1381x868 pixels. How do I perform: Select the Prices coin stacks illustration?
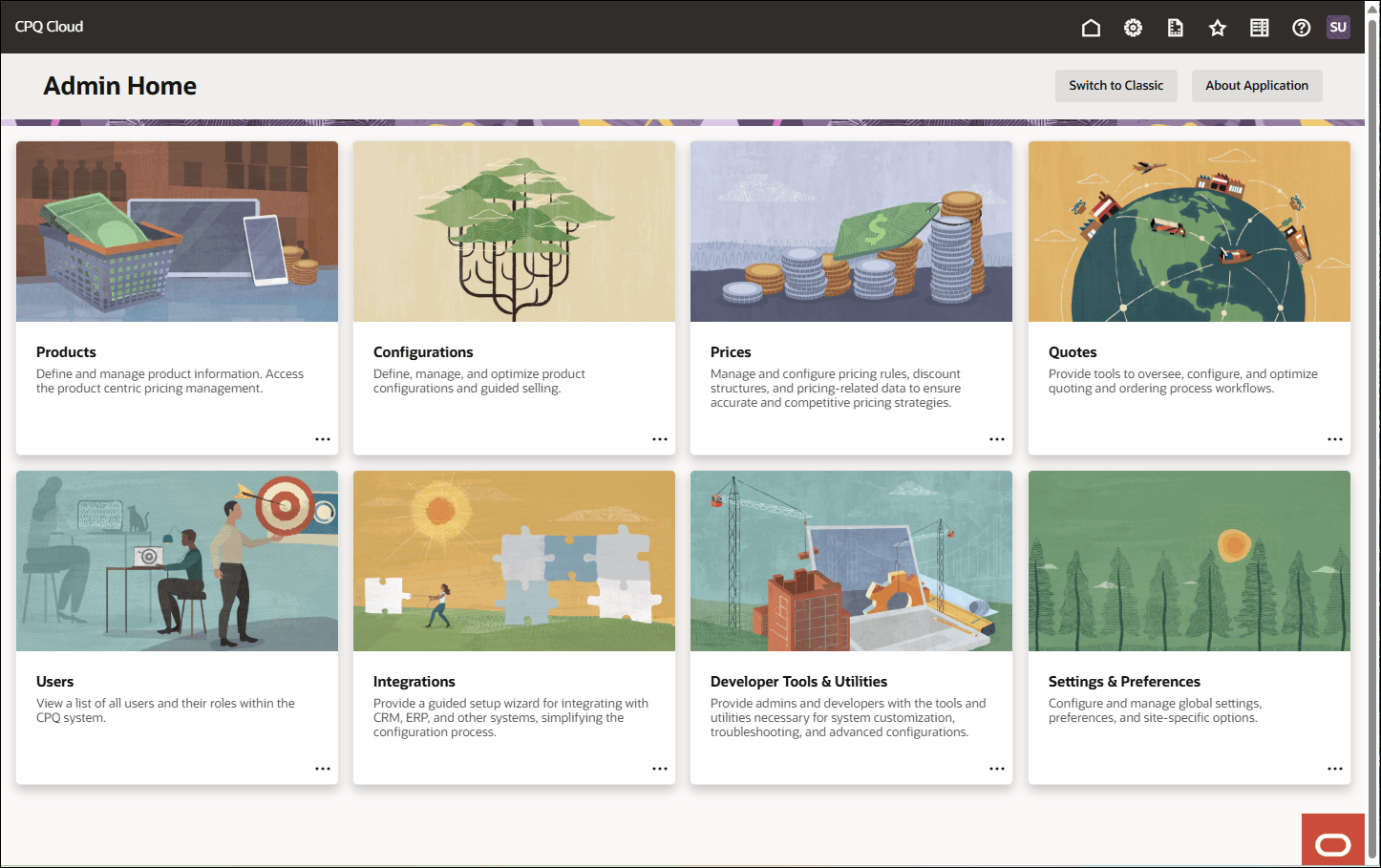click(851, 232)
